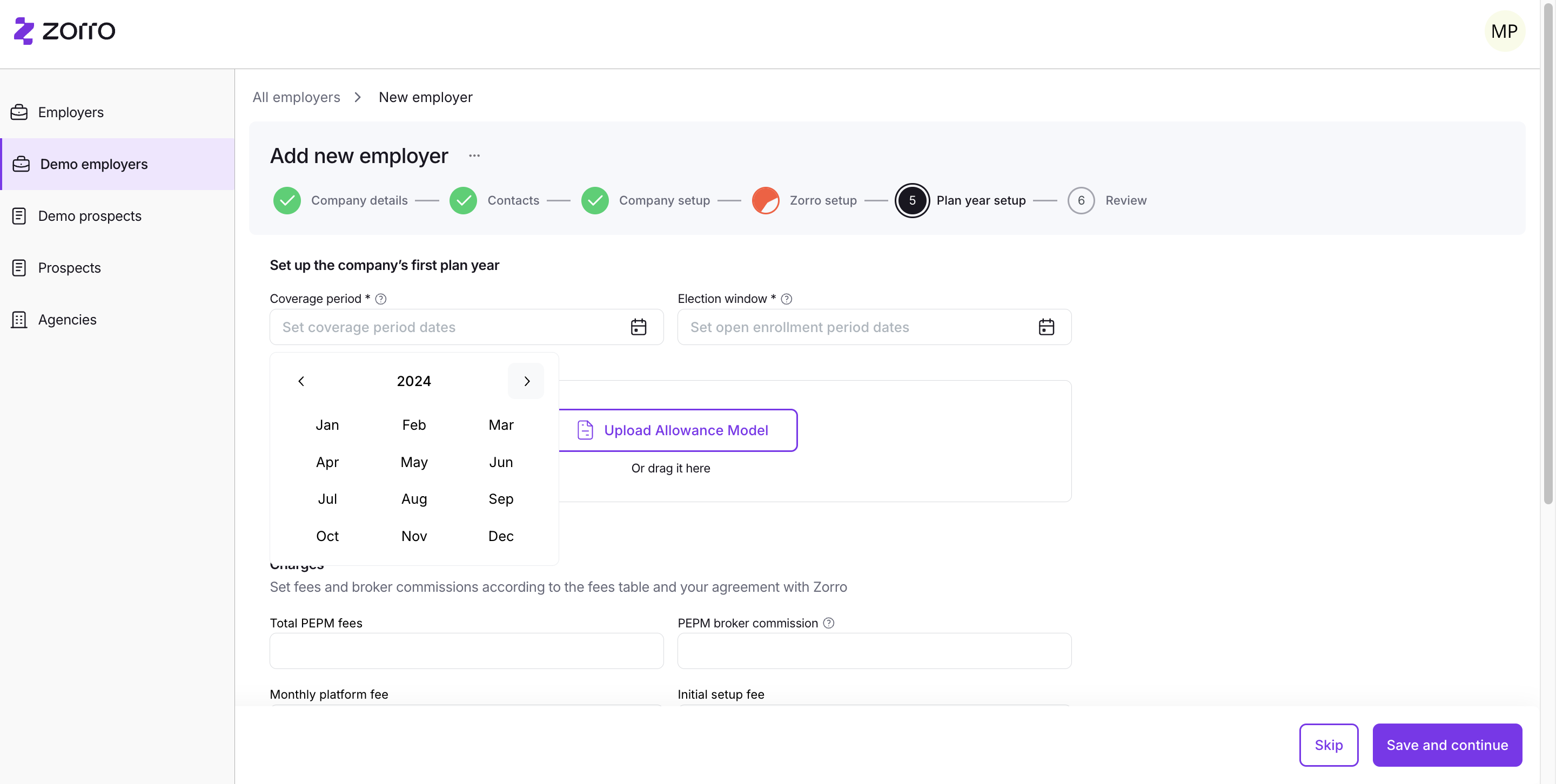Screen dimensions: 1556x784
Task: Upload Allowance Model file
Action: pos(678,430)
